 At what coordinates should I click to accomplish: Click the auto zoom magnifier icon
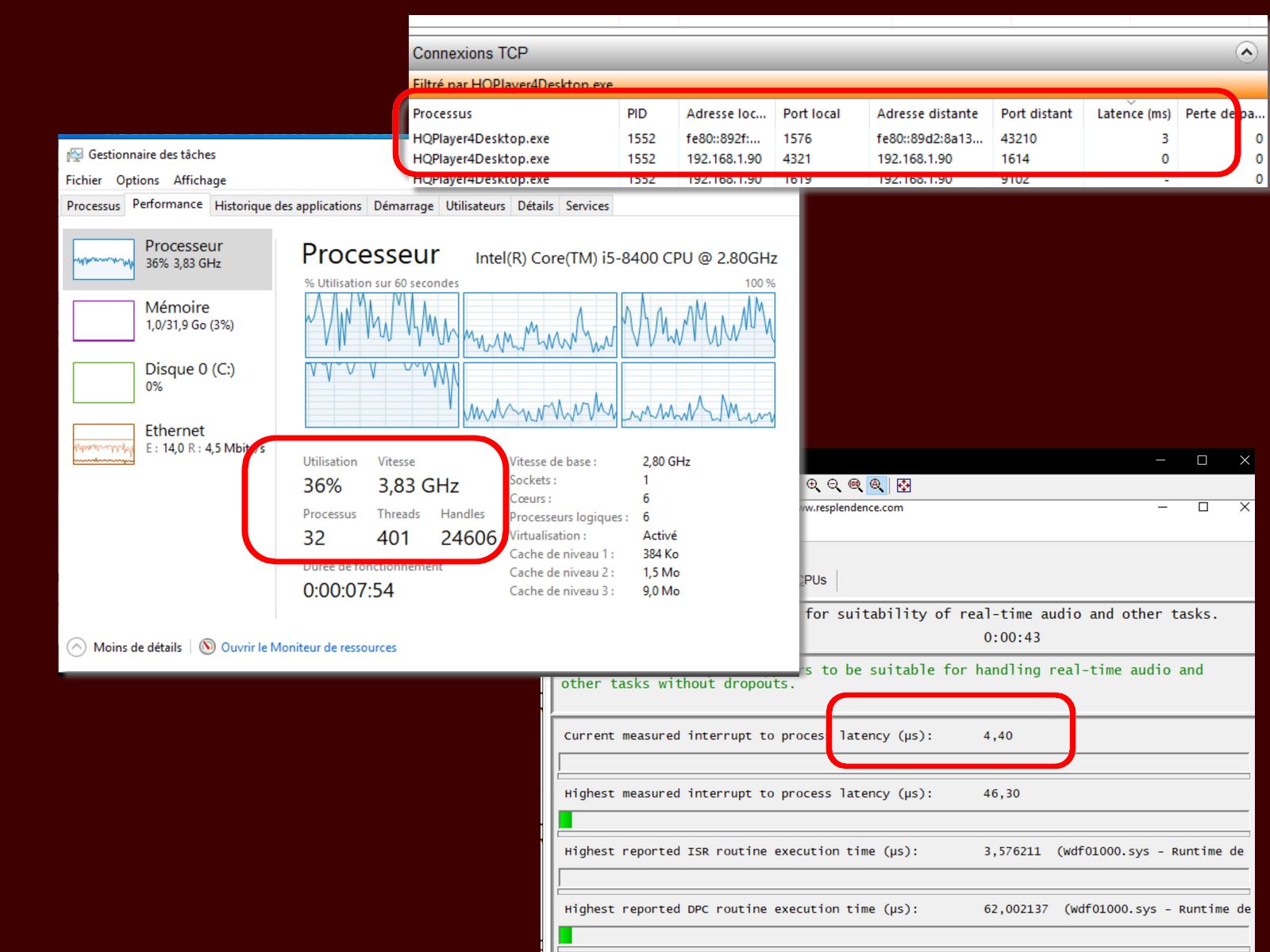pyautogui.click(x=876, y=485)
